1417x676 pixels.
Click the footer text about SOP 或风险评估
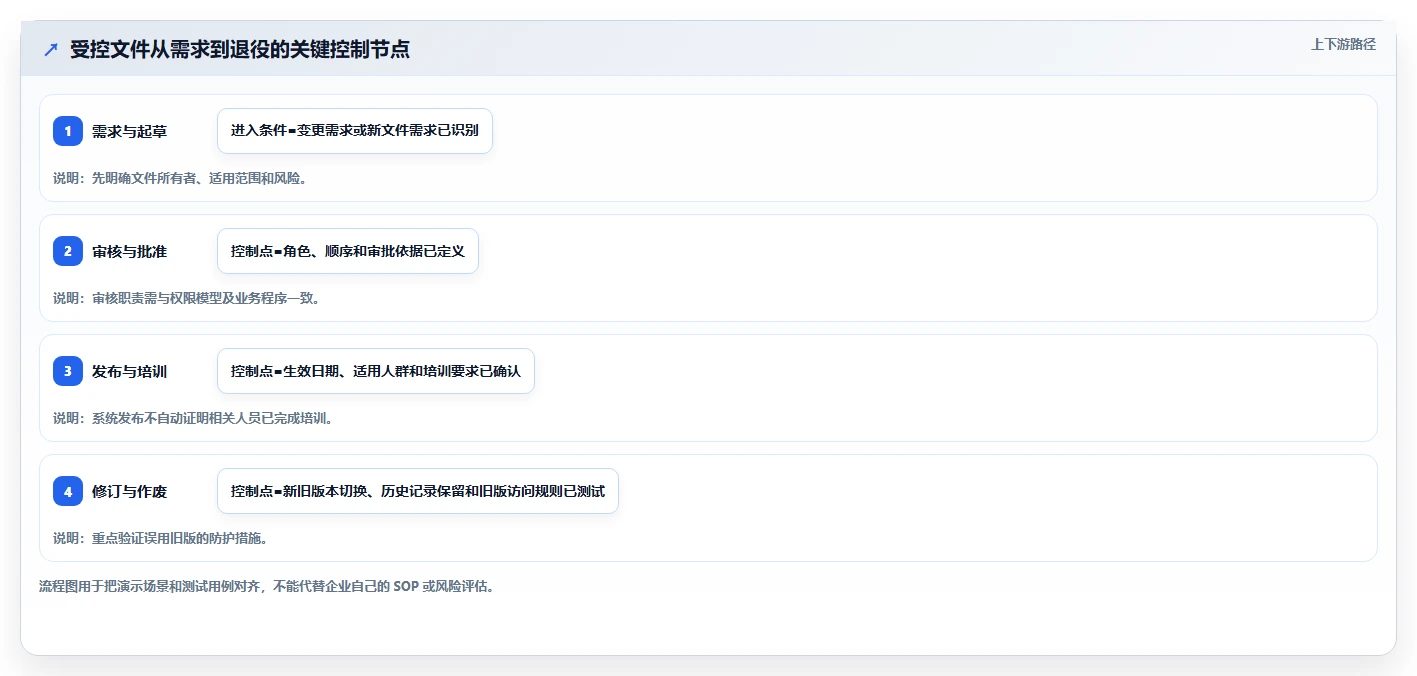coord(267,586)
